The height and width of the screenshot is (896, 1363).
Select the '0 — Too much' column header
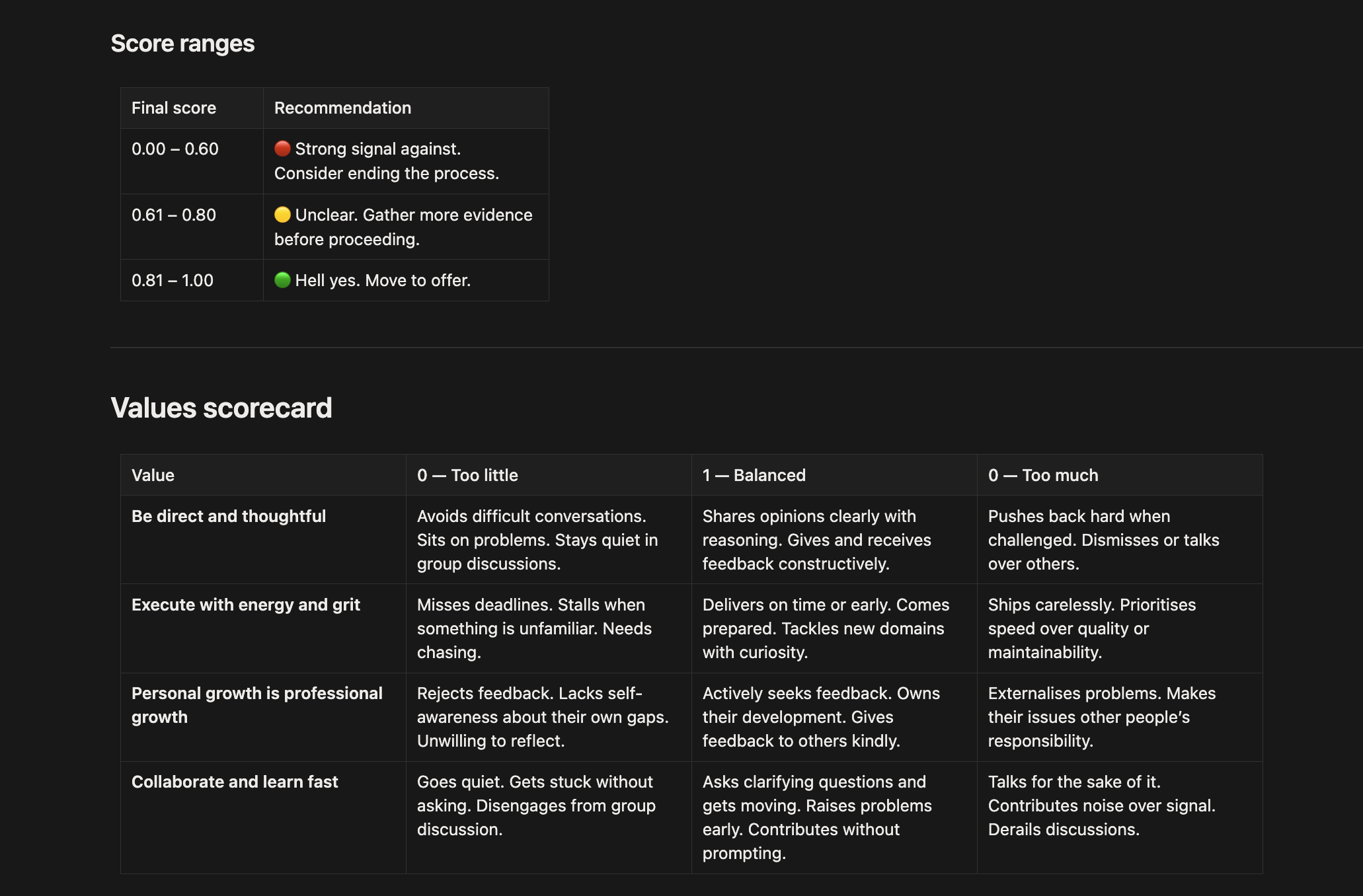[x=1043, y=475]
